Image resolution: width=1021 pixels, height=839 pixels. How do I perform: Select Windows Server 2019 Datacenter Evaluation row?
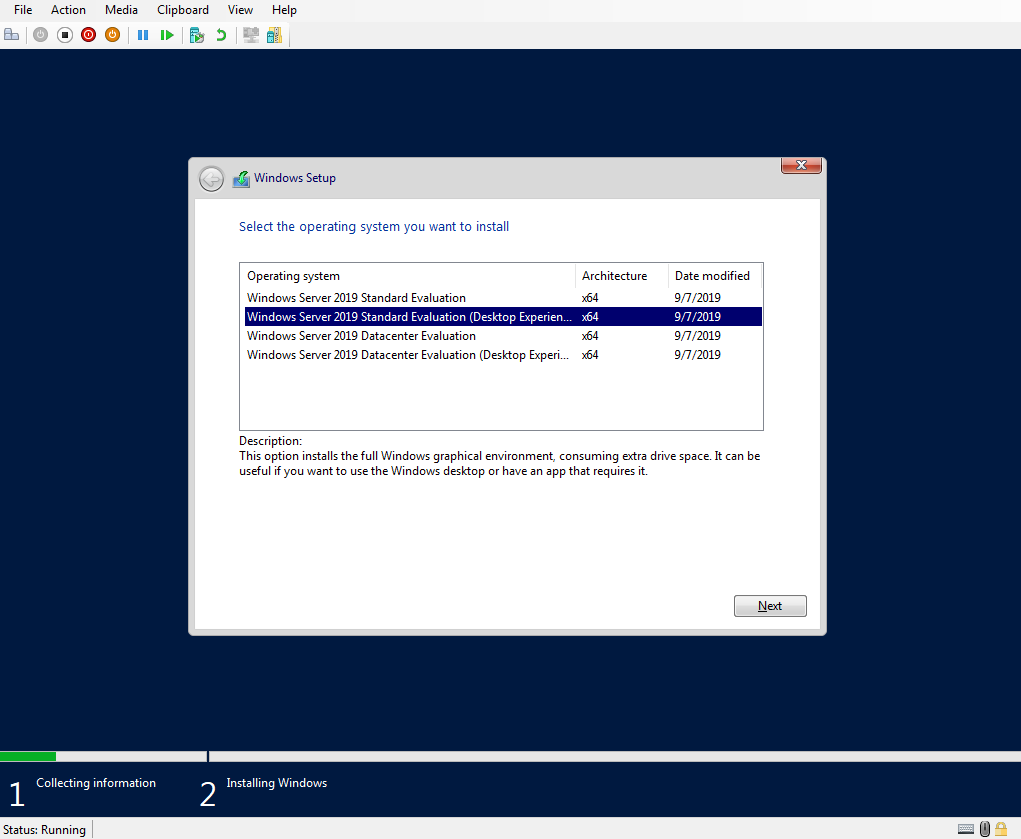[503, 335]
